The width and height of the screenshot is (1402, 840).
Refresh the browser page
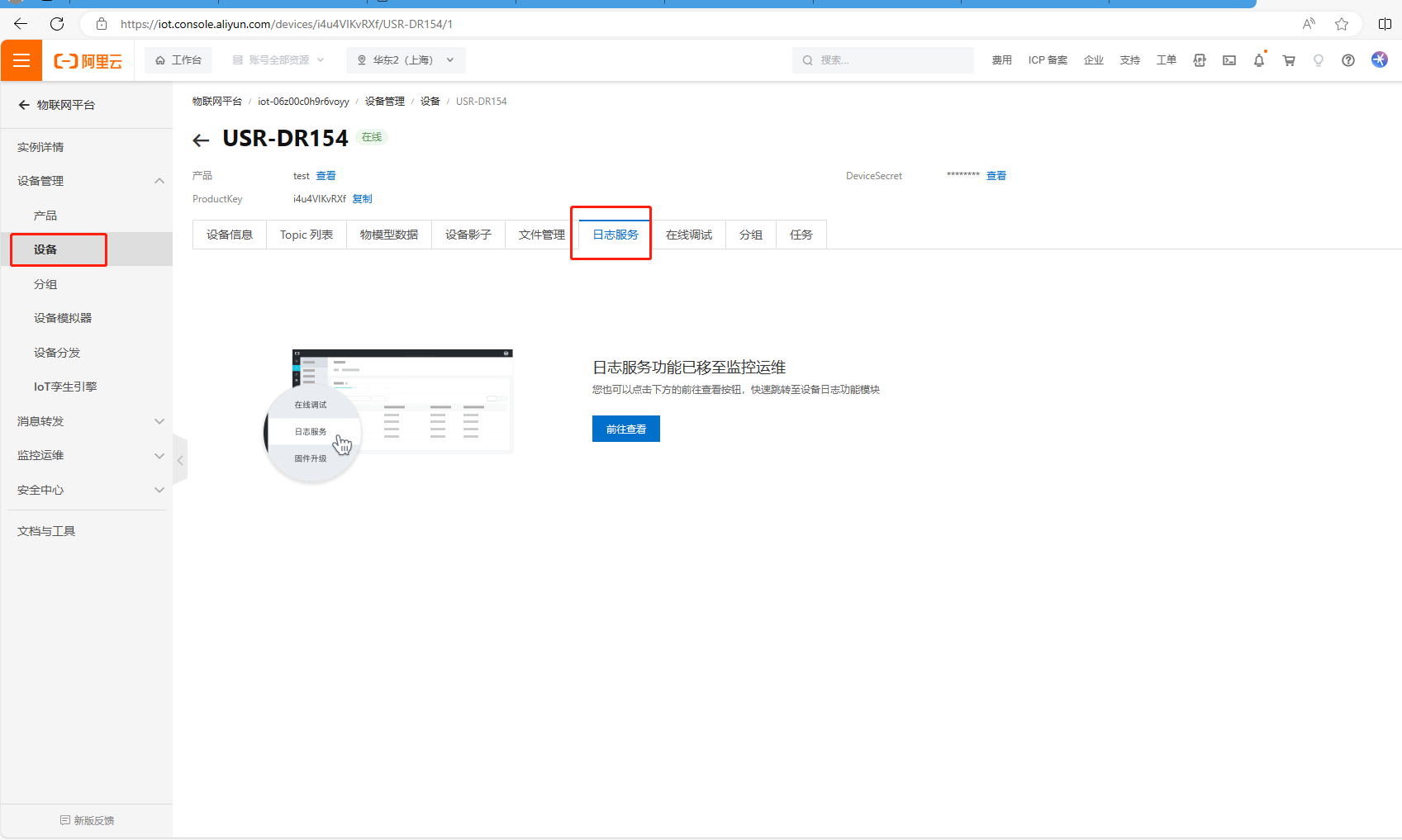[57, 24]
